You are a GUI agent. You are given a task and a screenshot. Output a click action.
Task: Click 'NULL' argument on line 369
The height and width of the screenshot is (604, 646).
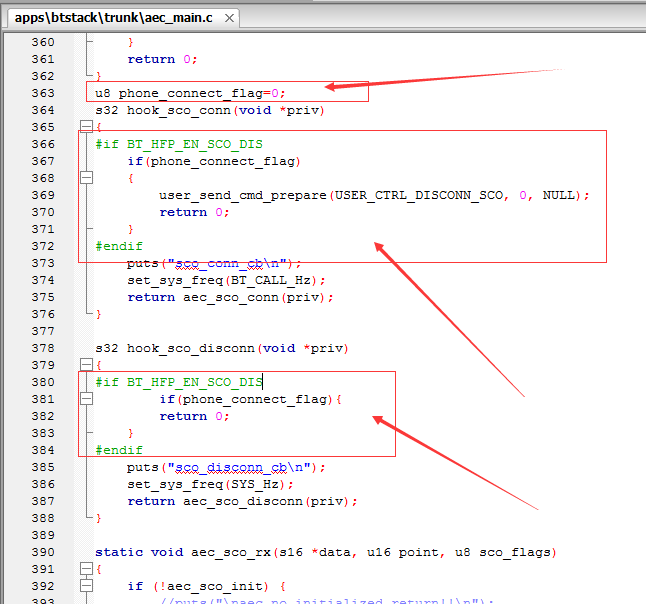[x=559, y=195]
